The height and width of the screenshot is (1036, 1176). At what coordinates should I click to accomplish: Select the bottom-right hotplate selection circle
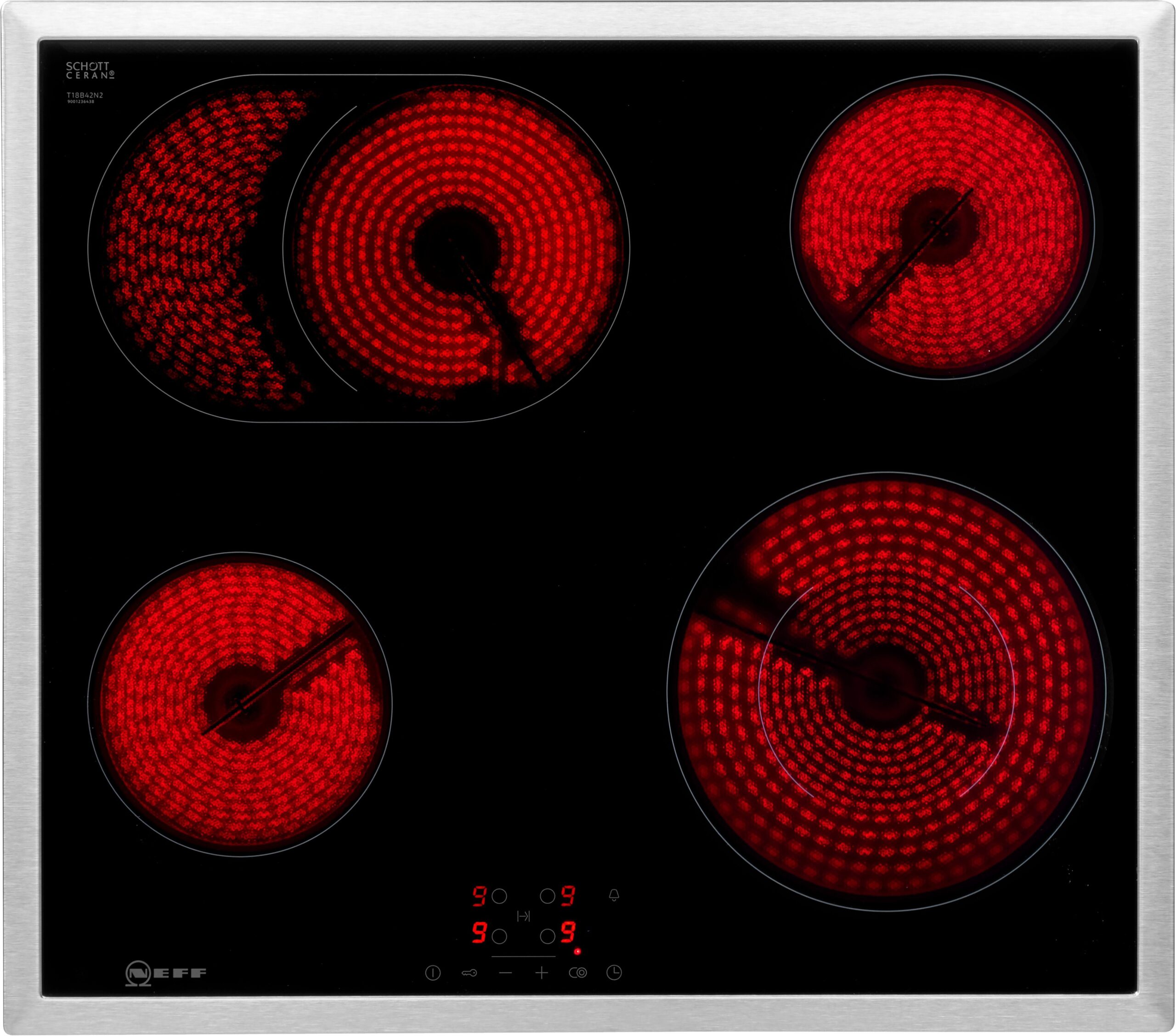547,936
